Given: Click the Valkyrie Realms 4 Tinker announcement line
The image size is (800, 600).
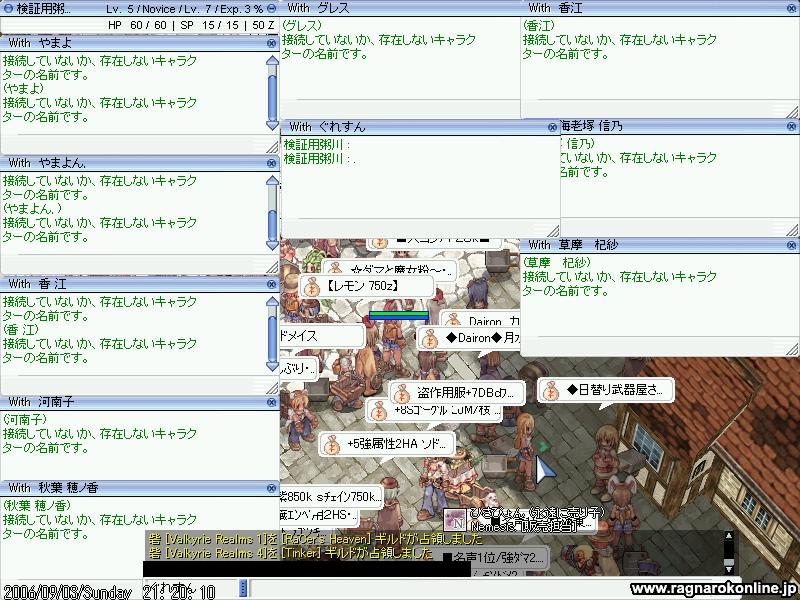Looking at the screenshot, I should point(291,553).
